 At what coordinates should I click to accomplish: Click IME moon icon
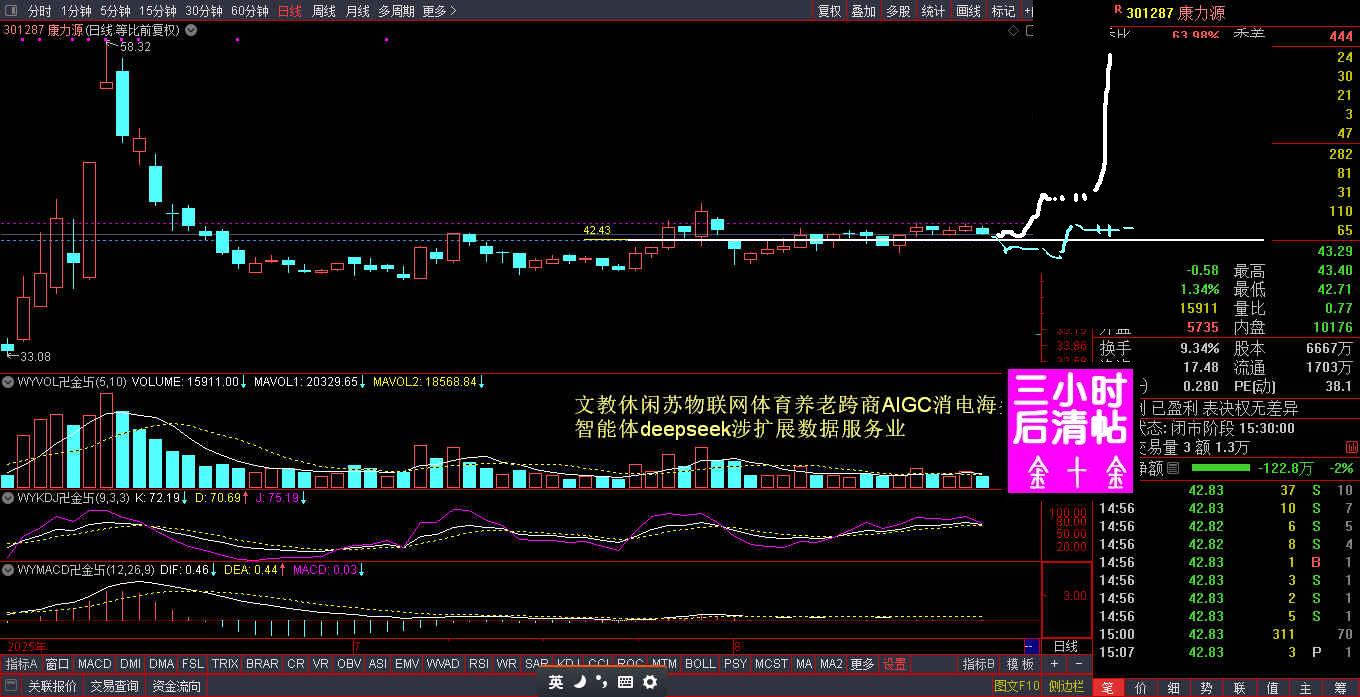579,682
